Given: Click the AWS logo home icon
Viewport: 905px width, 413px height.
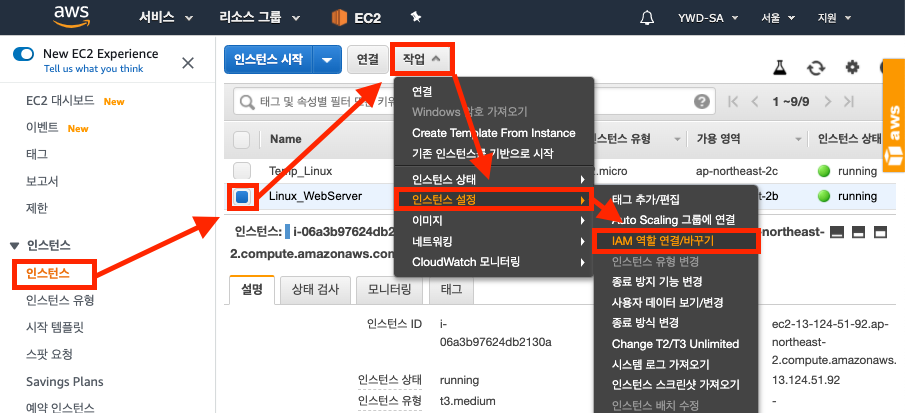Looking at the screenshot, I should coord(73,17).
